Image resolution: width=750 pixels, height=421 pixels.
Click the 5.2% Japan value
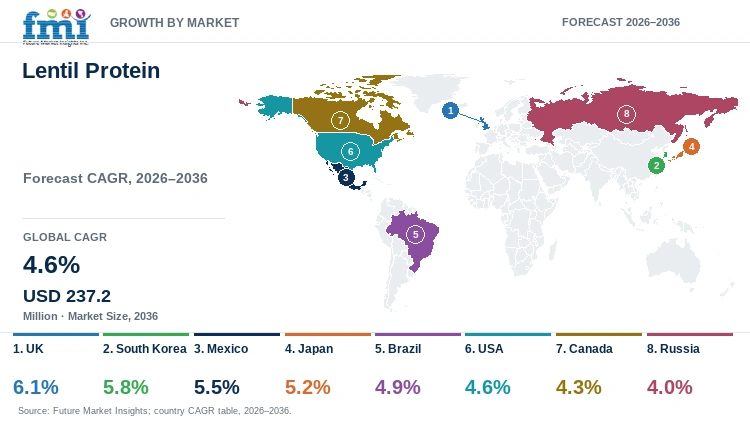[x=308, y=387]
